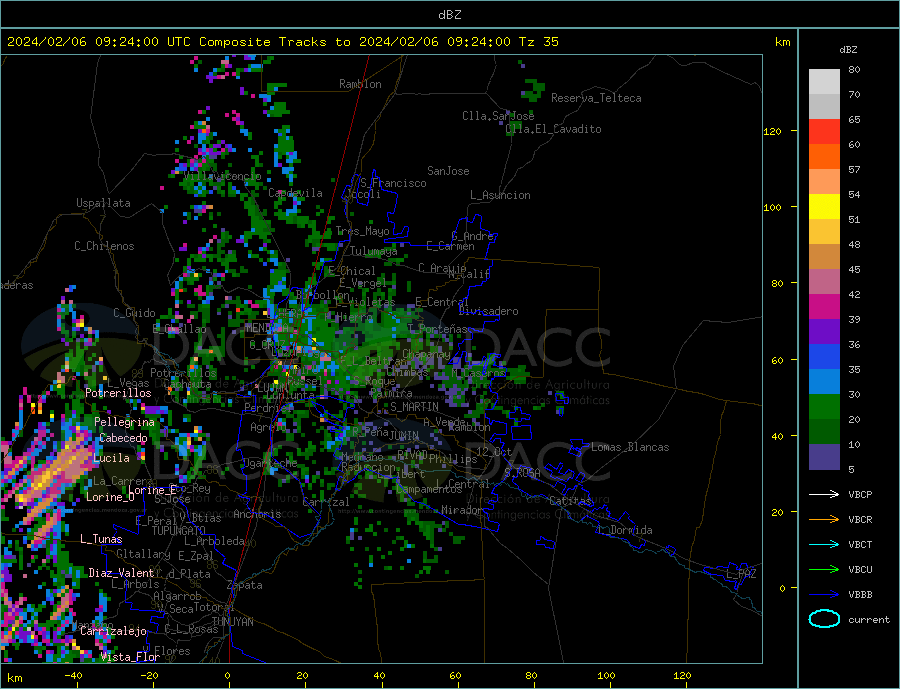Click the 'current' legend label
Screen dimensions: 900x689
[x=869, y=620]
